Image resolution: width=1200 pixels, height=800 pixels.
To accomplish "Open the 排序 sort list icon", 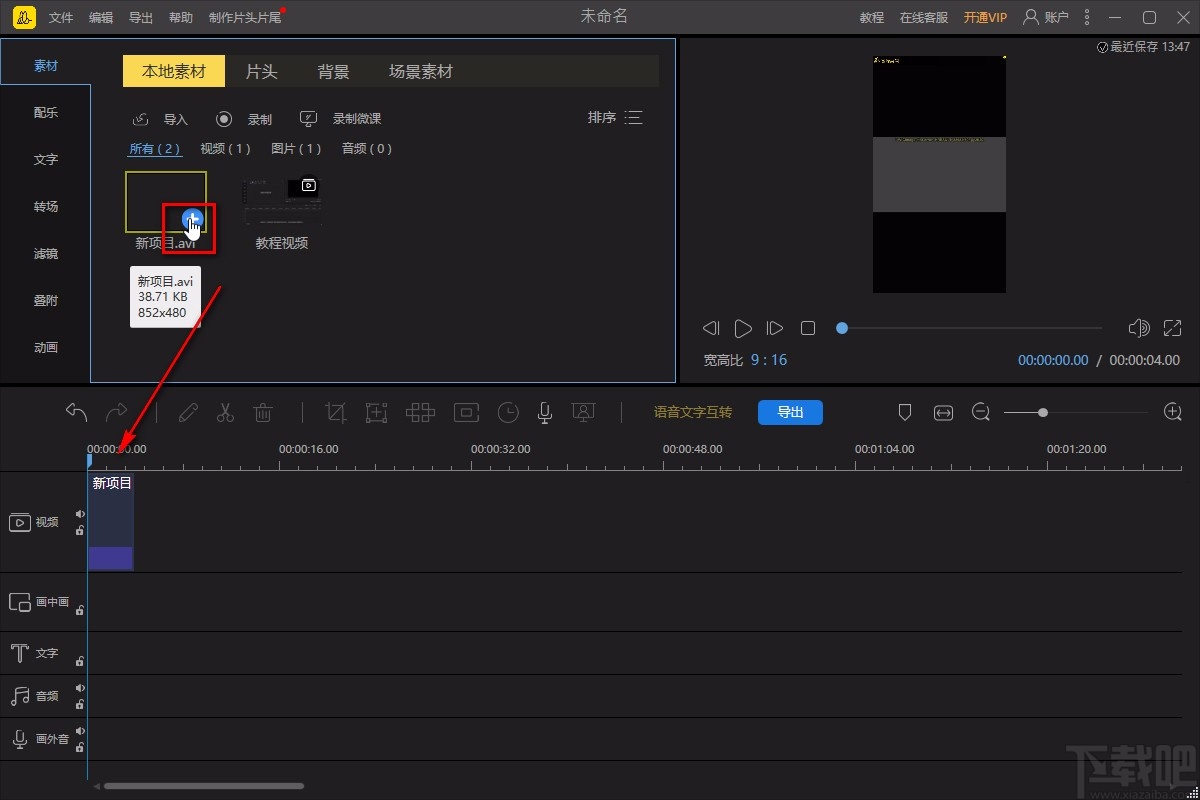I will pos(633,118).
